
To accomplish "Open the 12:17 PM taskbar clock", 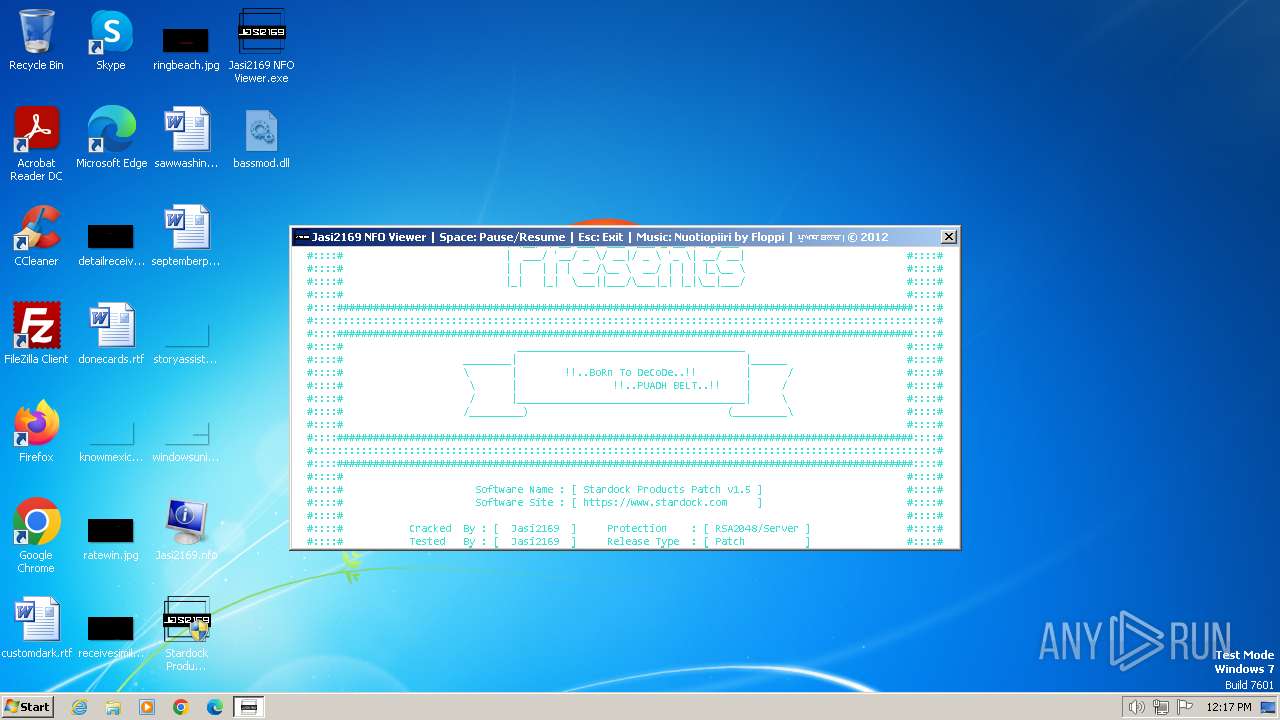I will (1229, 707).
